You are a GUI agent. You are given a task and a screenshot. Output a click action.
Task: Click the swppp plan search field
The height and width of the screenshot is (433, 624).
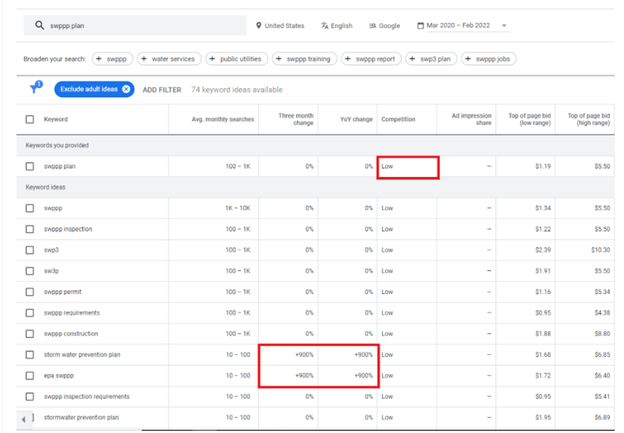coord(135,25)
